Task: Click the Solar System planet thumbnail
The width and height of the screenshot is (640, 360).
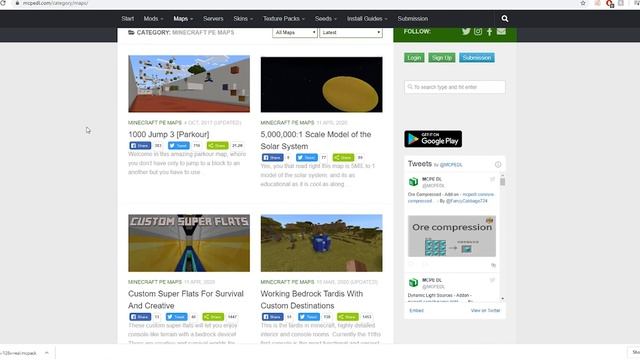Action: (x=322, y=84)
